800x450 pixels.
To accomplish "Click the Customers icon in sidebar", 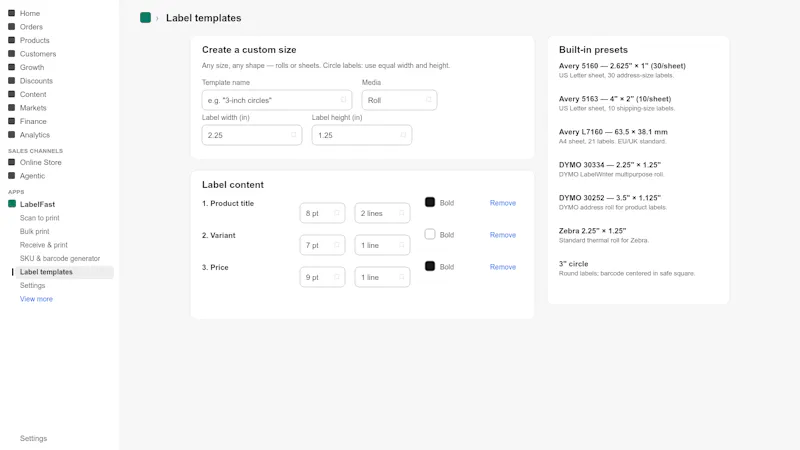I will coord(11,54).
